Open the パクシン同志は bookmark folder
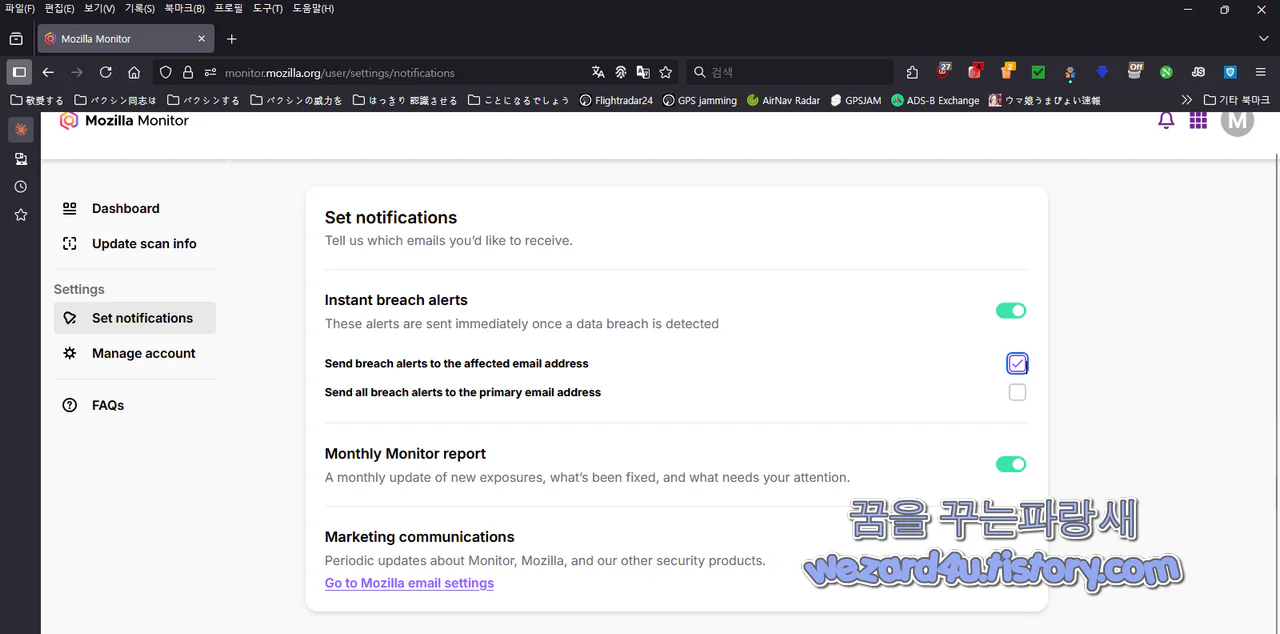The height and width of the screenshot is (634, 1280). click(116, 100)
